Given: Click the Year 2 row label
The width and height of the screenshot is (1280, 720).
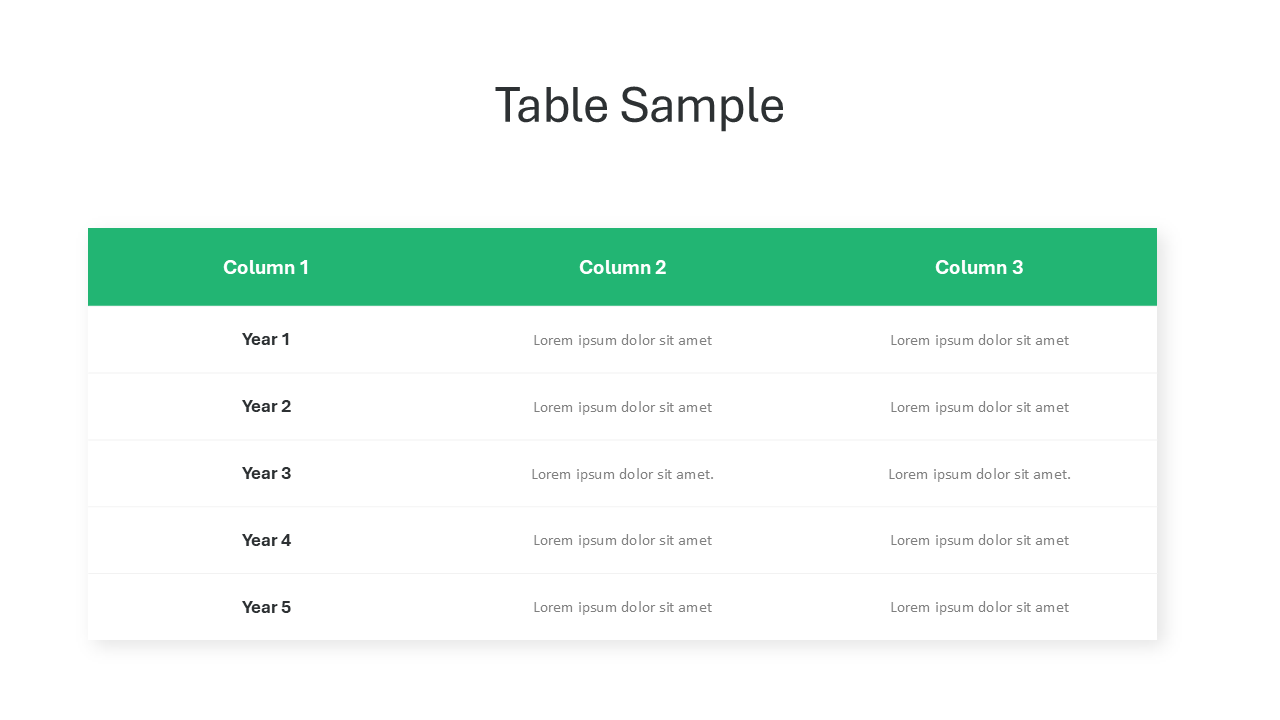Looking at the screenshot, I should point(266,406).
